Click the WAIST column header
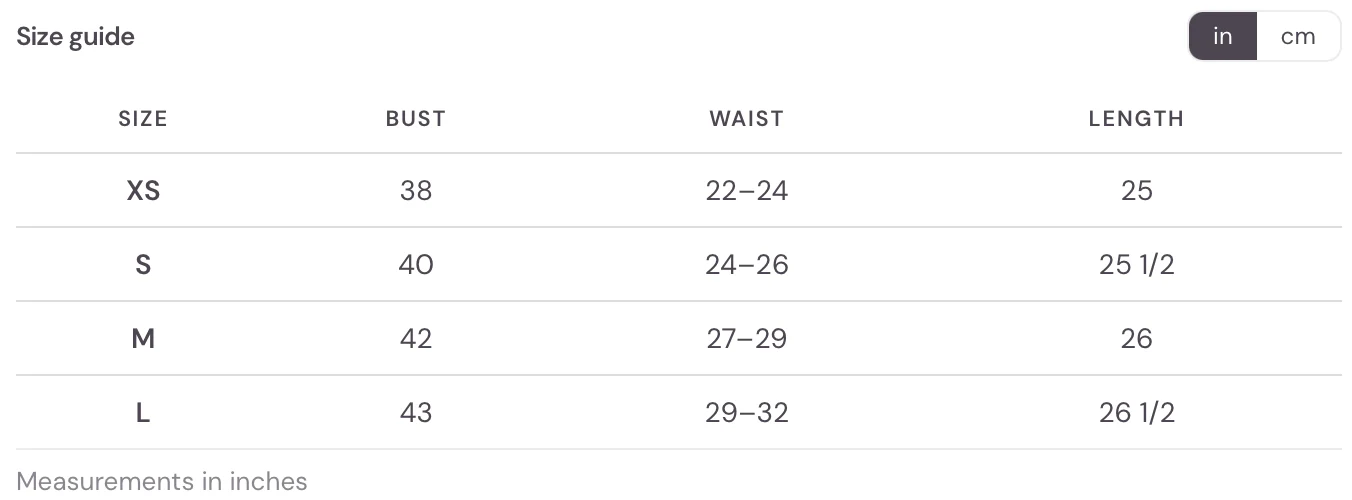The width and height of the screenshot is (1352, 500). 747,119
